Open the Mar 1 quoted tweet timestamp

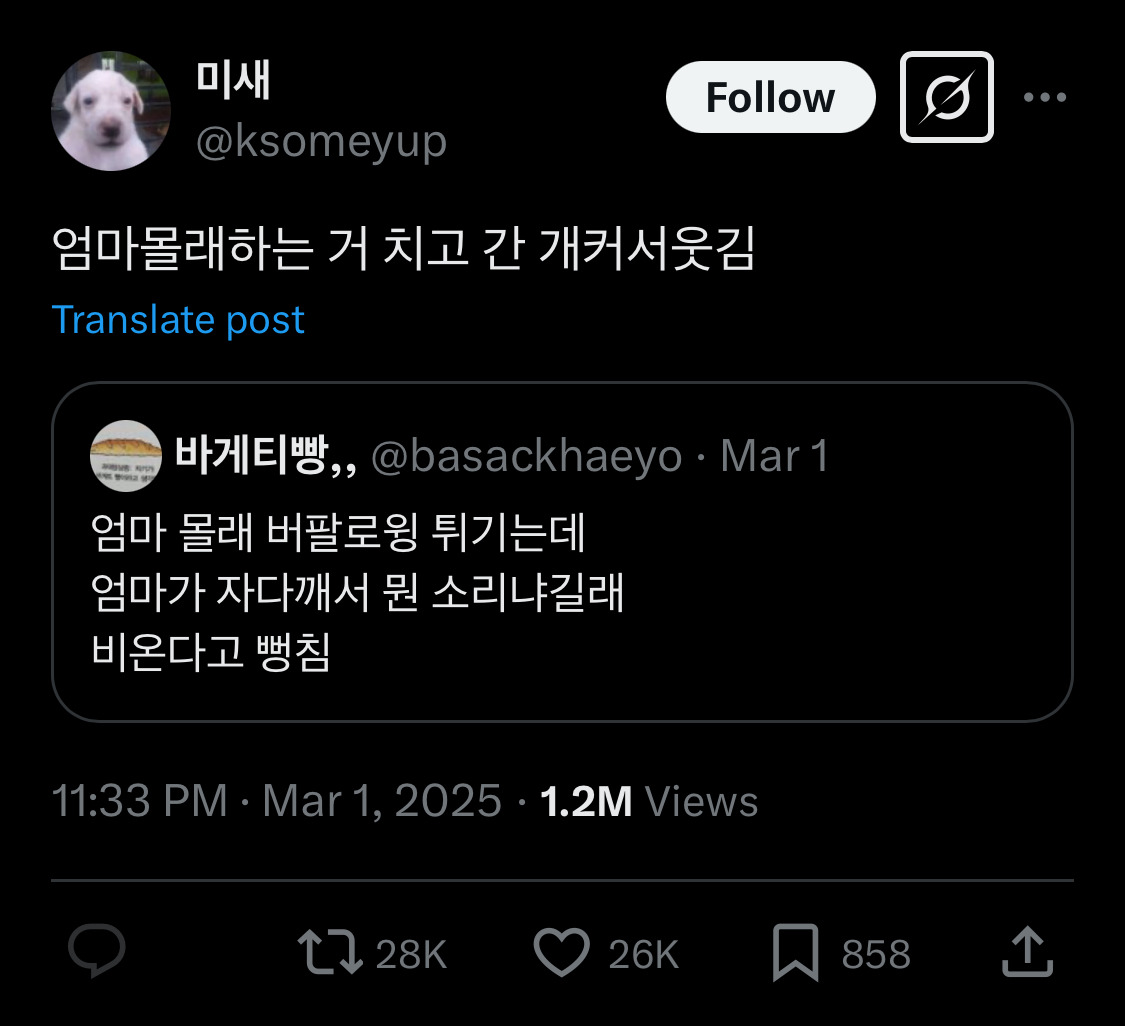775,456
